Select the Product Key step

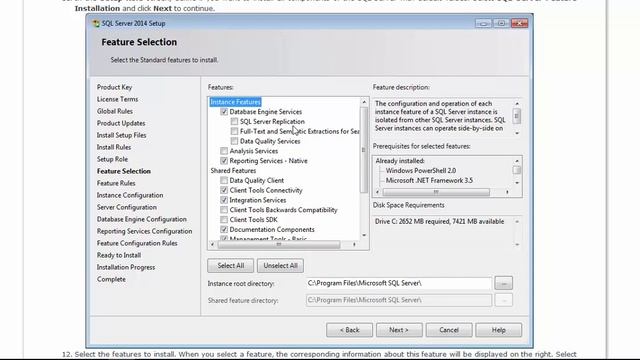114,87
